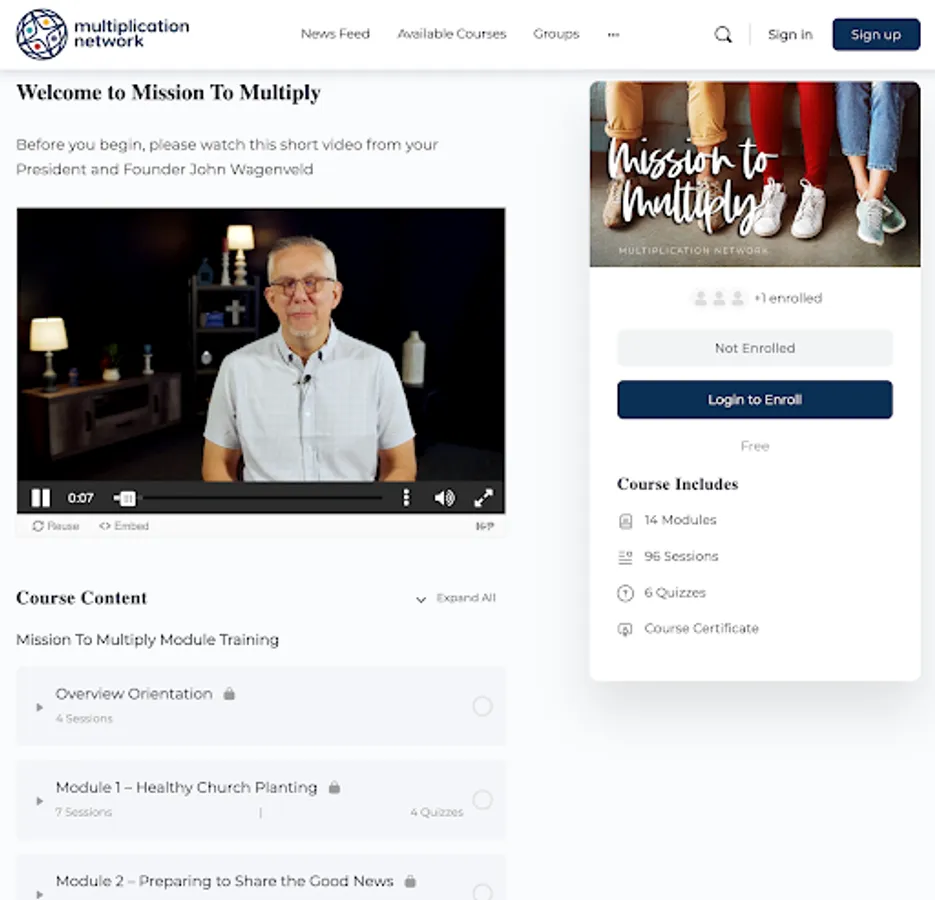Click 'Welcome to Mission To Multiply' heading
935x900 pixels.
click(168, 92)
